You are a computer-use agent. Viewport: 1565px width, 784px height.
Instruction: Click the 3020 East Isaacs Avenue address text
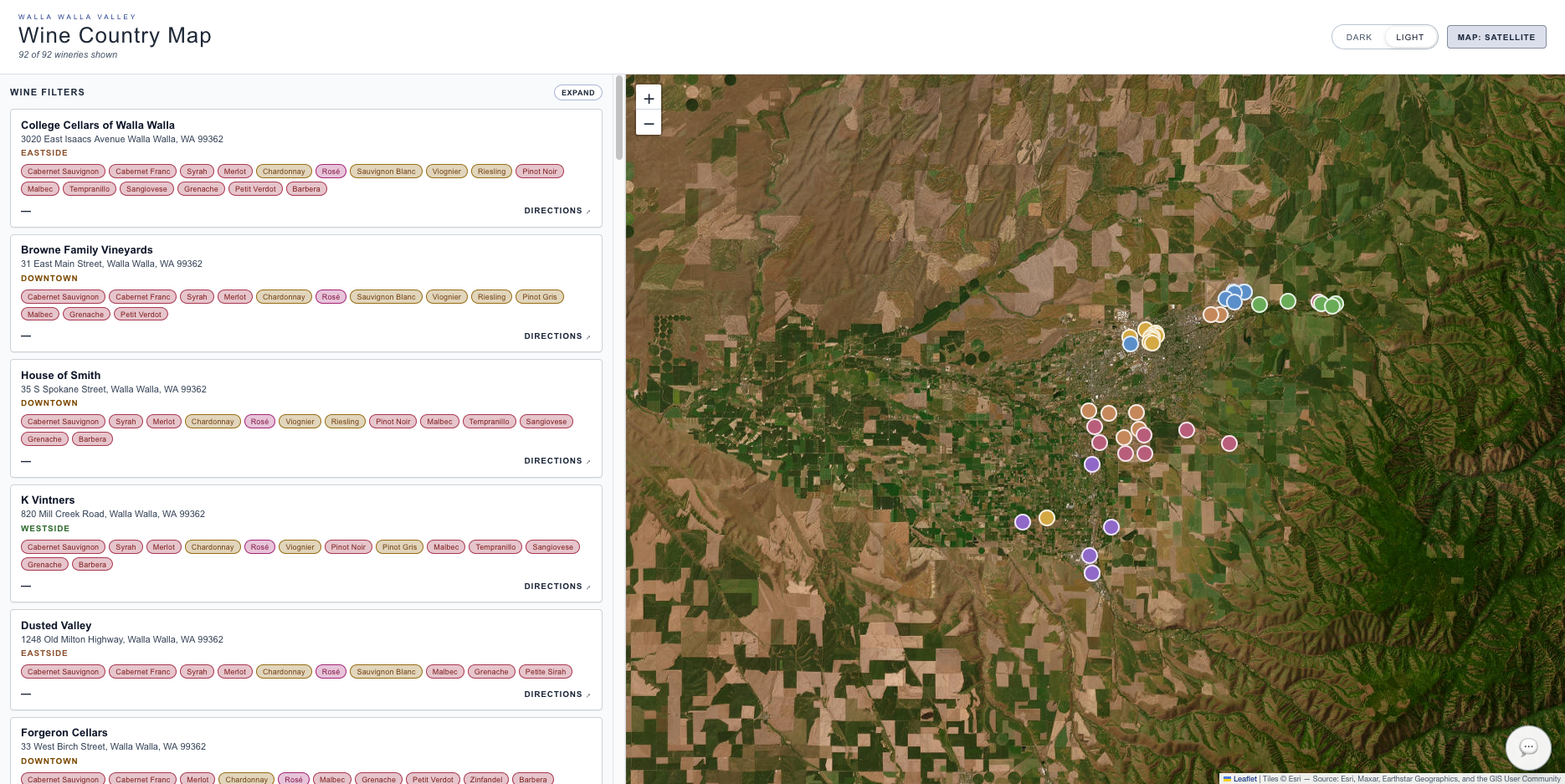coord(122,139)
